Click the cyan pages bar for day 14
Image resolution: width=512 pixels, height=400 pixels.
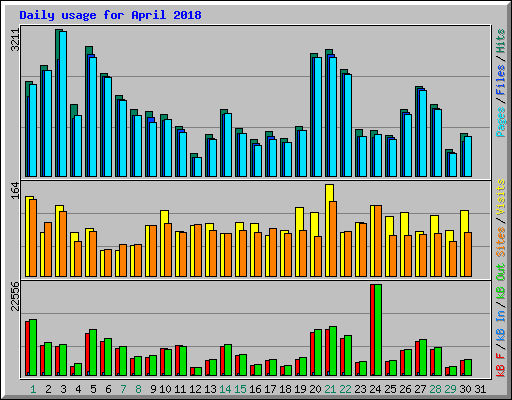(x=228, y=145)
